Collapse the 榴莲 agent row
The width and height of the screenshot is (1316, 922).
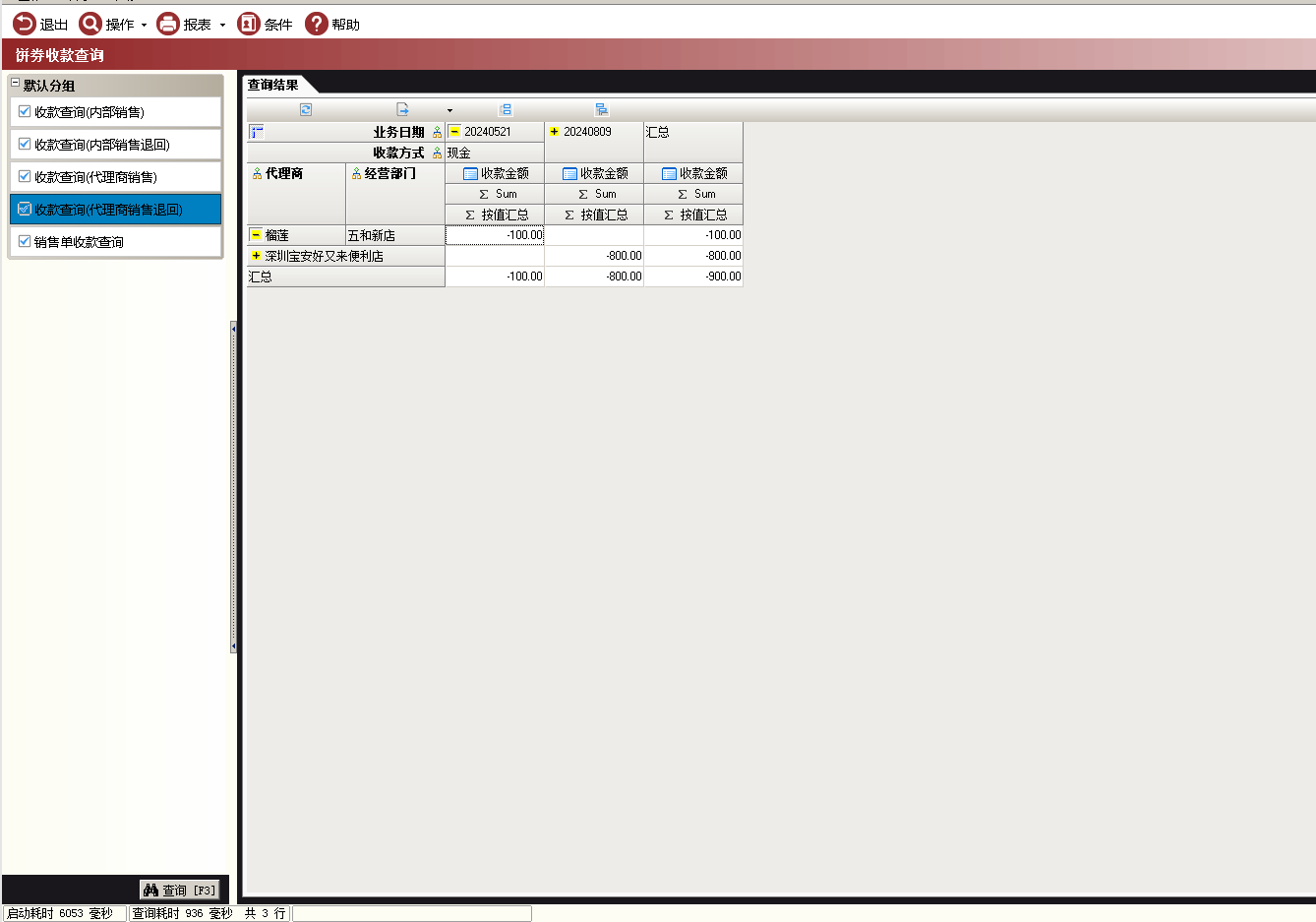pyautogui.click(x=256, y=235)
